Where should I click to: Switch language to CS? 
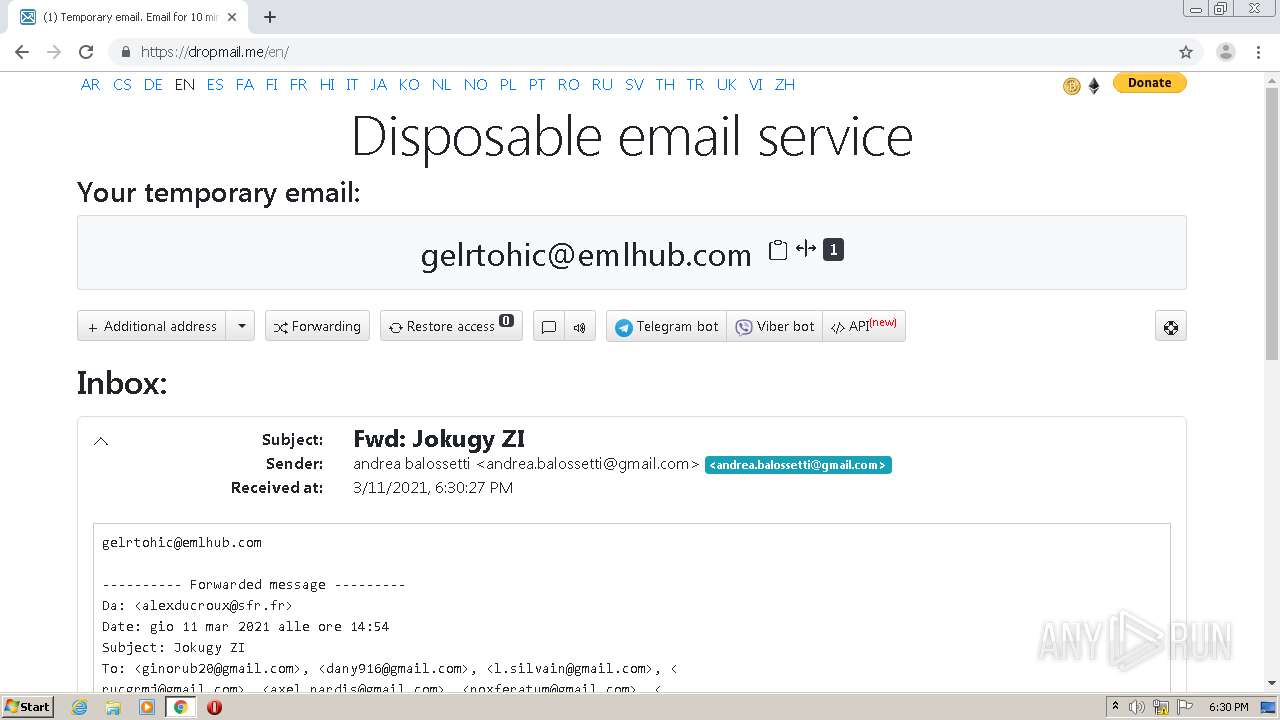tap(122, 85)
